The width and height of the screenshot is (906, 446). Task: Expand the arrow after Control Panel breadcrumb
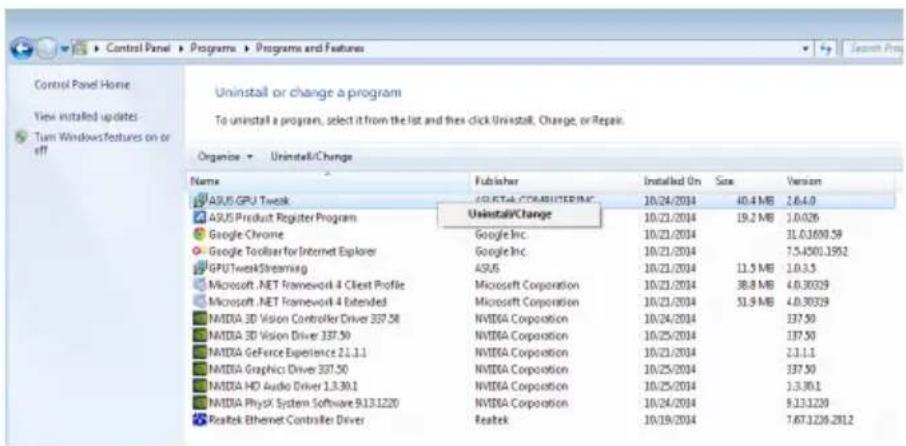pos(181,49)
